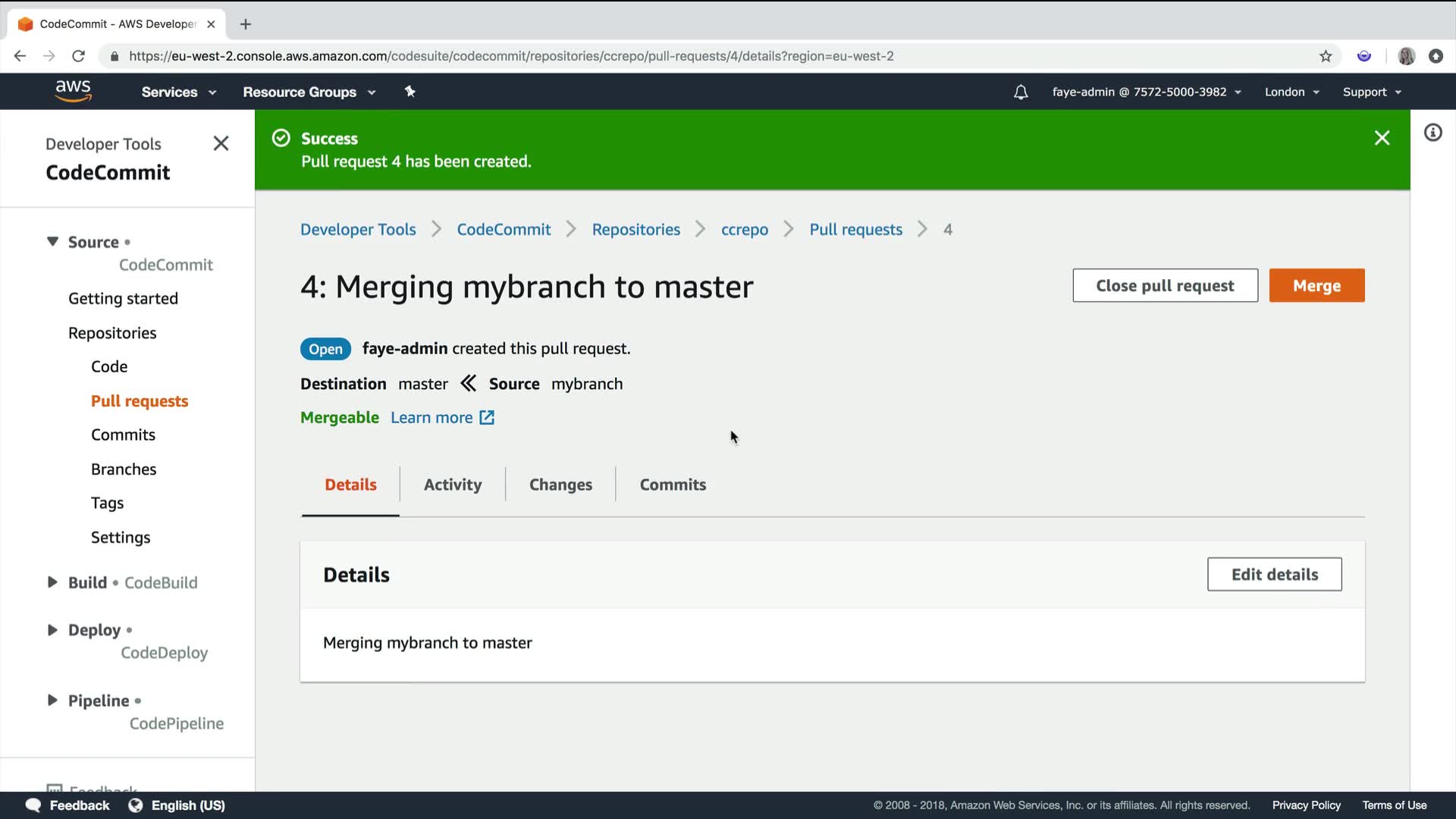Expand the Pipeline CodePipeline section
This screenshot has height=819, width=1456.
pos(52,700)
